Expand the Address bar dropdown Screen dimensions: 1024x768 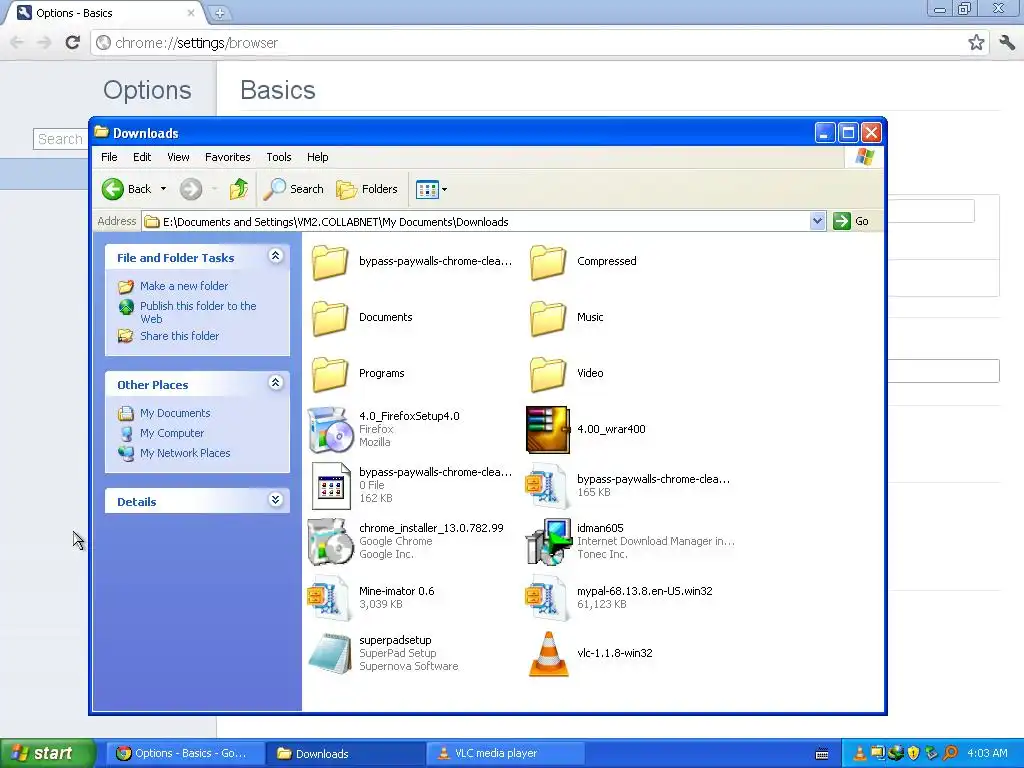point(817,221)
